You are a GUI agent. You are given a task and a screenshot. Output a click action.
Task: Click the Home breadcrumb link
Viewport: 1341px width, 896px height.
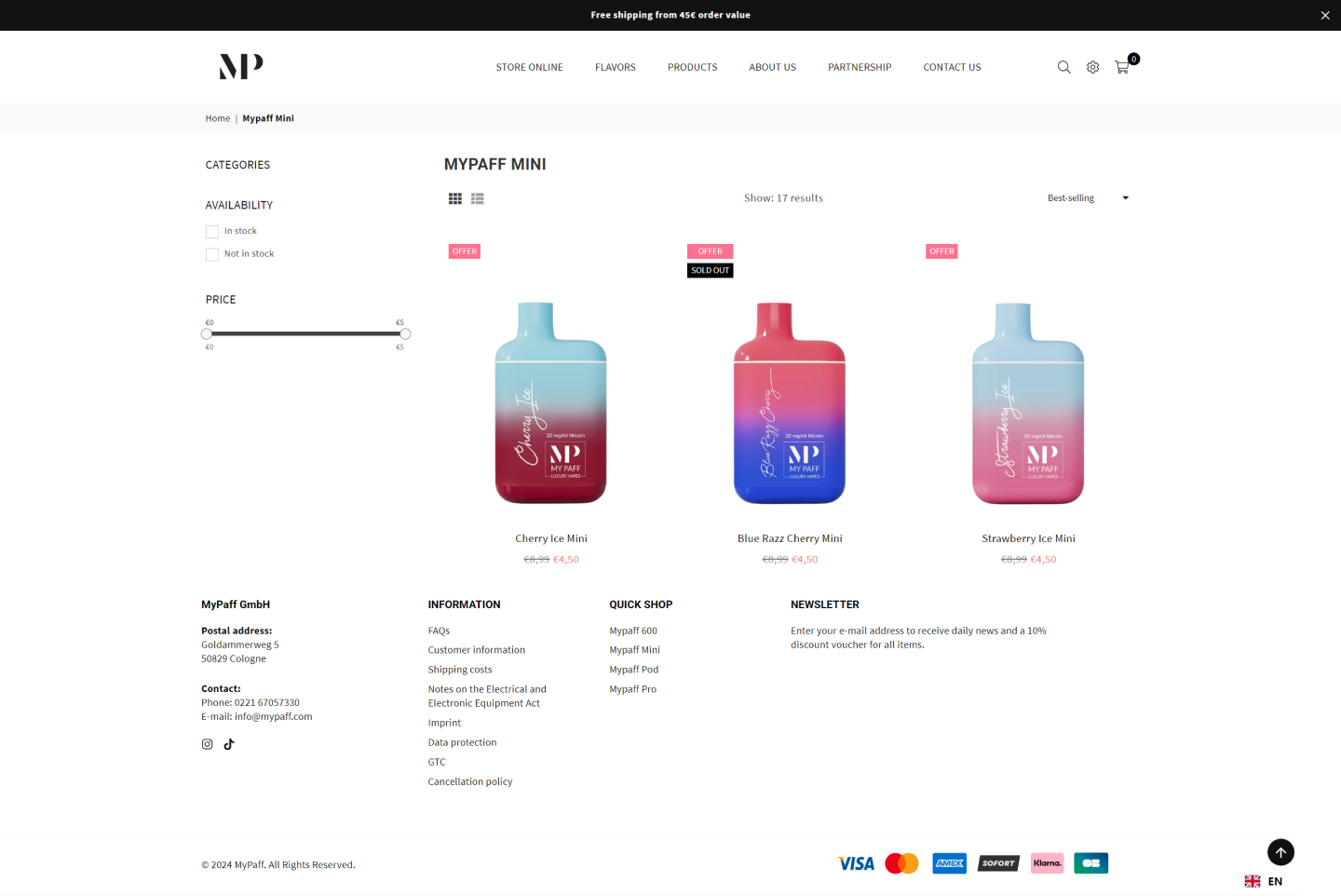[x=218, y=118]
